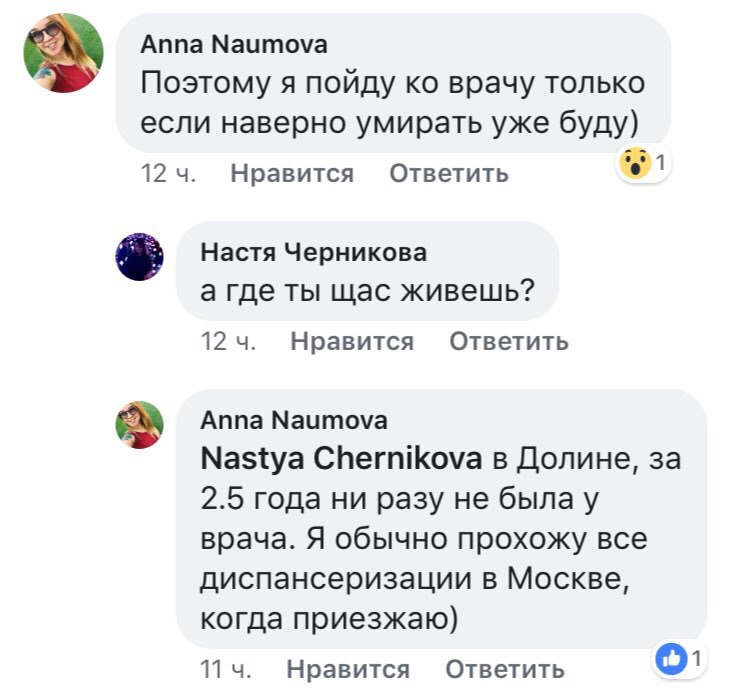Open Anna Naumova's name on the top comment
Viewport: 749px width, 695px height.
(x=233, y=44)
